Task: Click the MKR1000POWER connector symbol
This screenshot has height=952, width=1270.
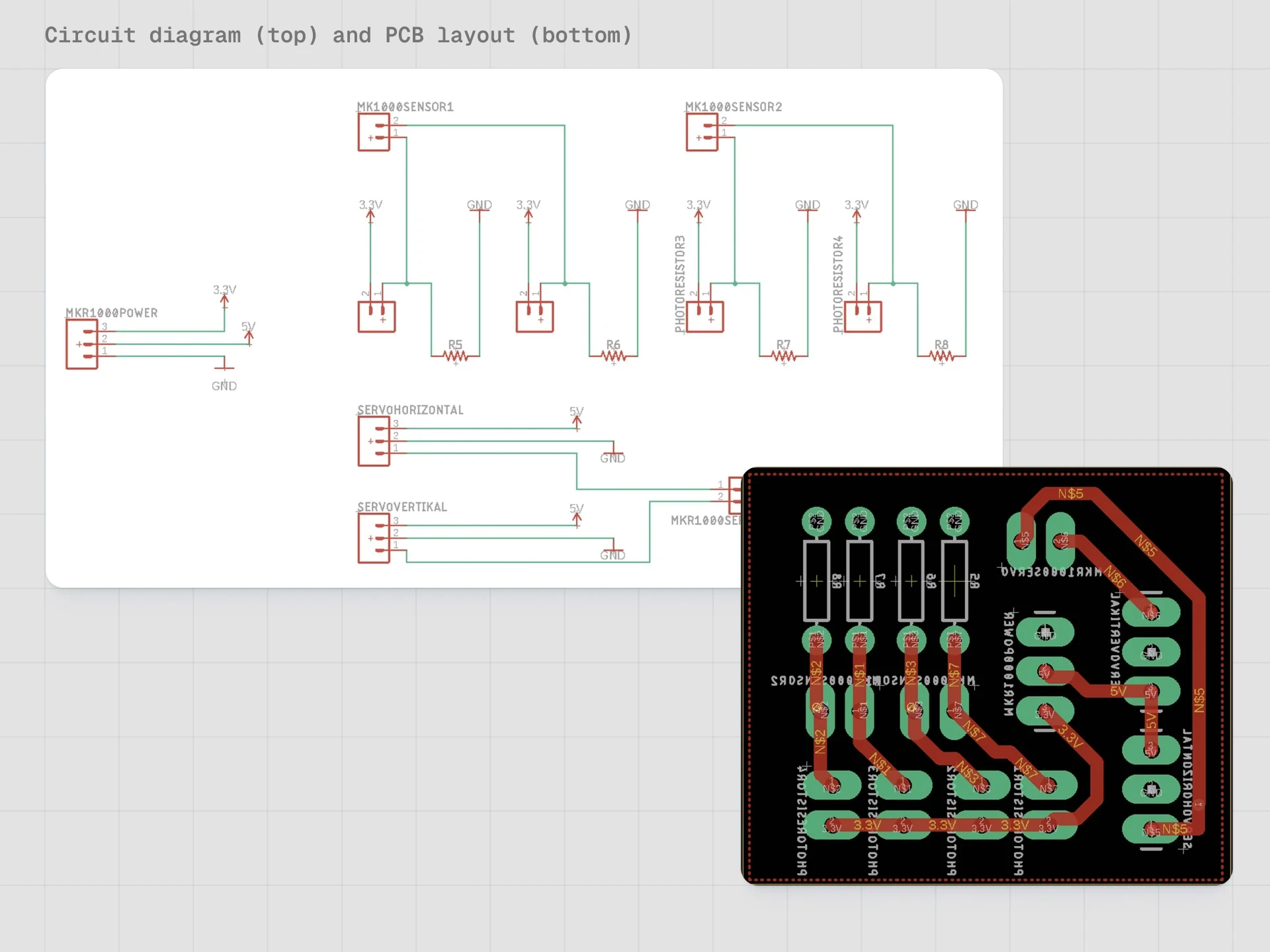Action: [82, 344]
